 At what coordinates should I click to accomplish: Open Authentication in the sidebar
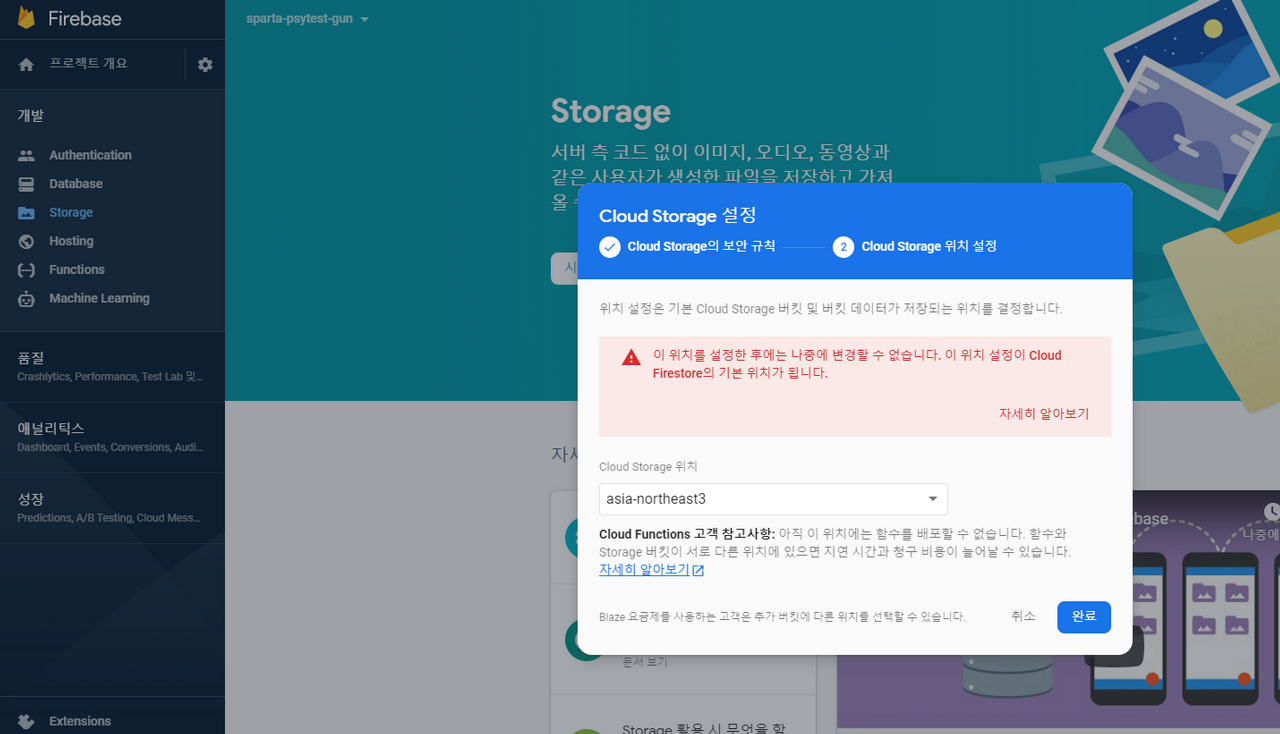pos(90,155)
